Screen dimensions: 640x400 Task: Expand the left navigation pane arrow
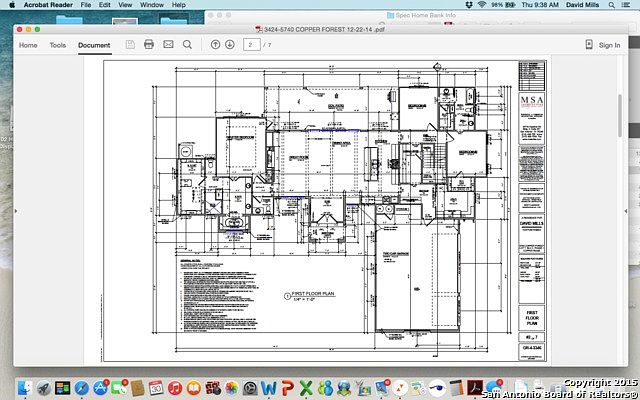[16, 211]
